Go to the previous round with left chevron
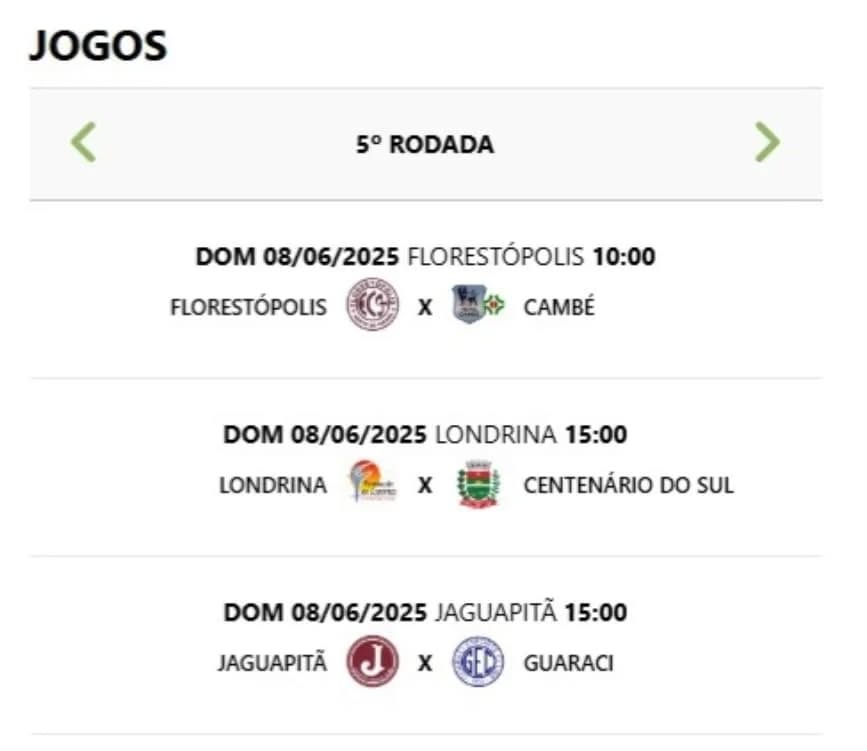 click(x=84, y=143)
